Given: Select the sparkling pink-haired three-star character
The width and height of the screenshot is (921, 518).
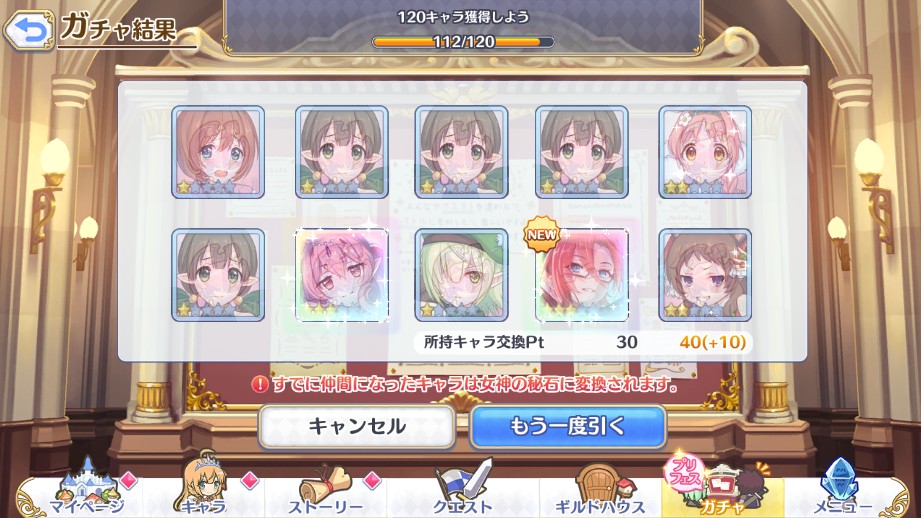Looking at the screenshot, I should point(341,275).
